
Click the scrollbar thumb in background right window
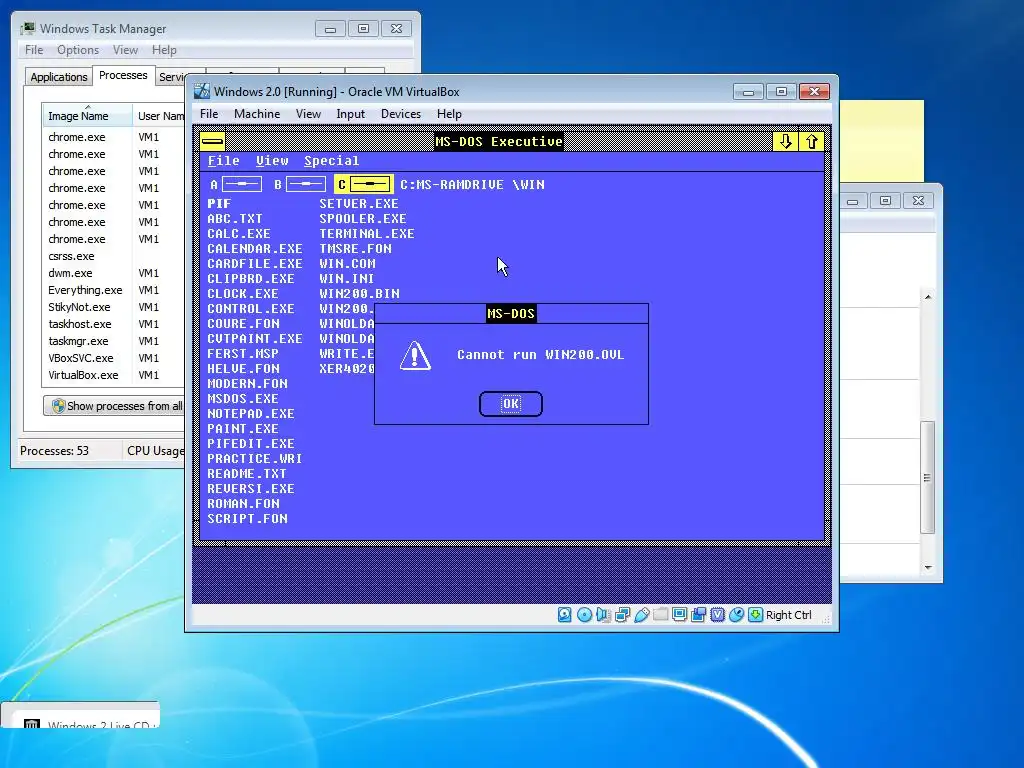pyautogui.click(x=927, y=477)
